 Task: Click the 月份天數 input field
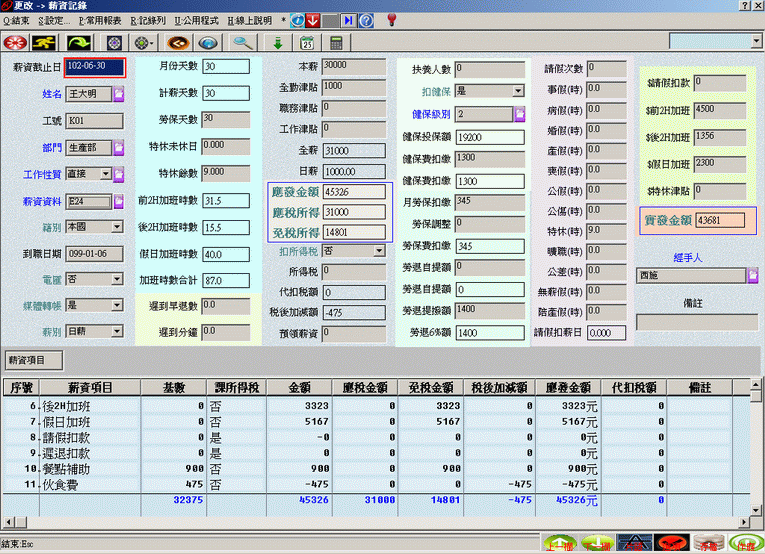(x=226, y=66)
